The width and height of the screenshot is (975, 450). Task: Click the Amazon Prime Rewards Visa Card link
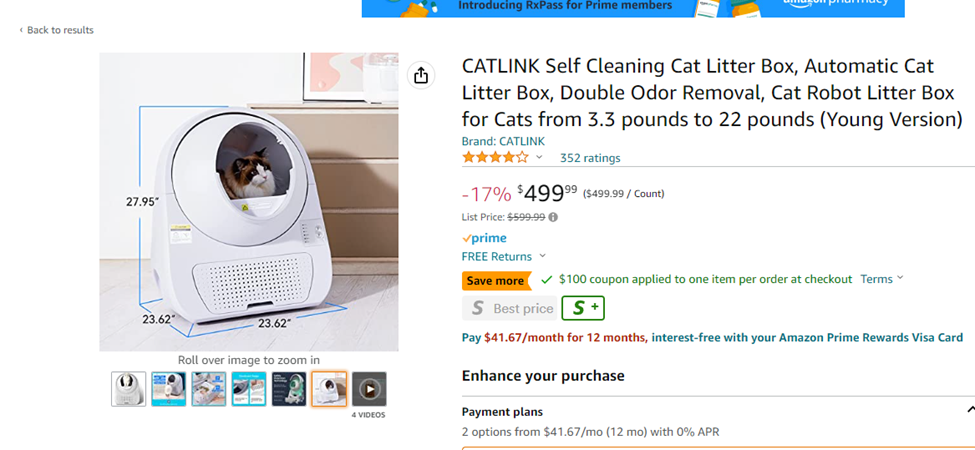click(807, 338)
